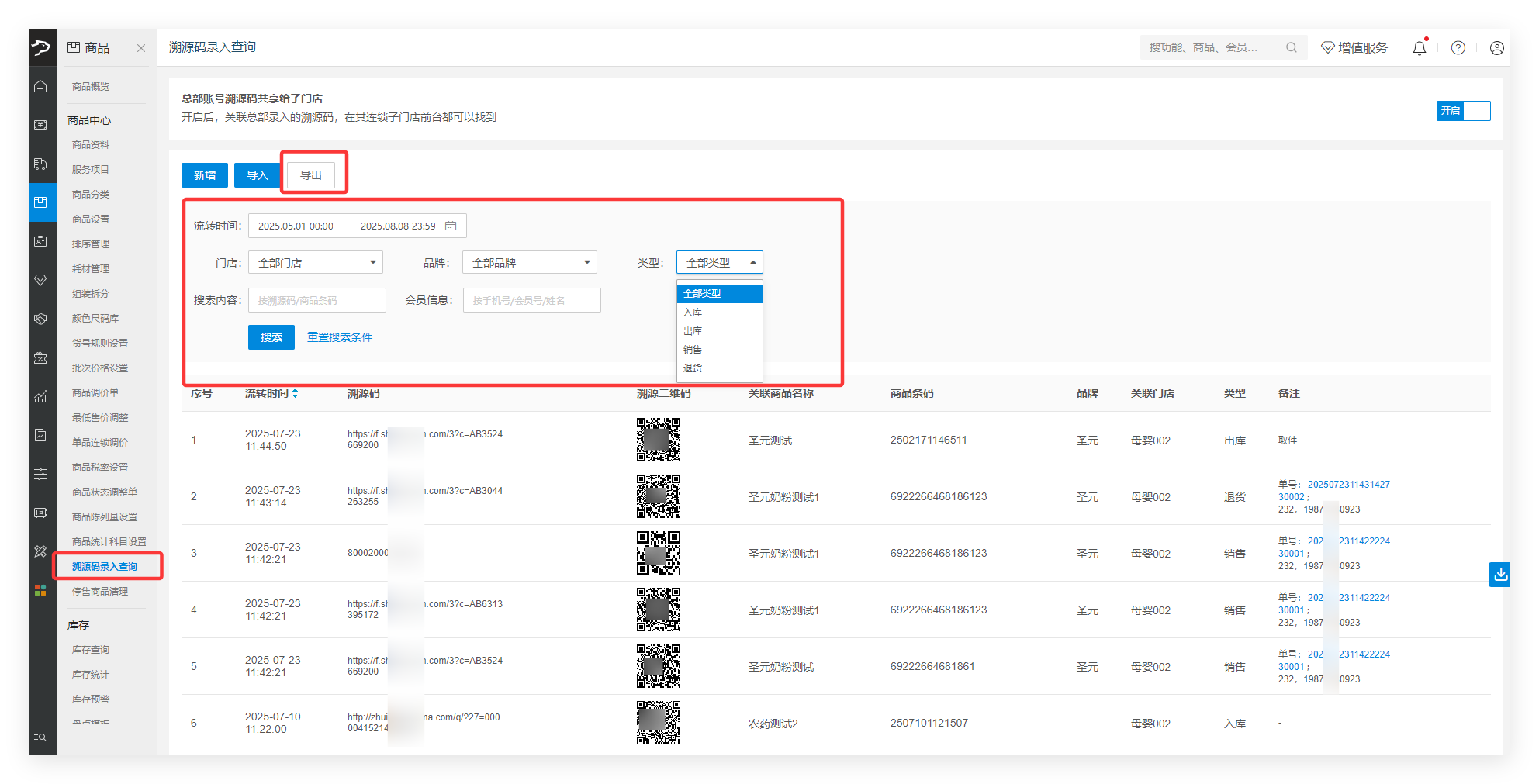Click order number link 2025072311431427
The width and height of the screenshot is (1539, 784).
1349,485
